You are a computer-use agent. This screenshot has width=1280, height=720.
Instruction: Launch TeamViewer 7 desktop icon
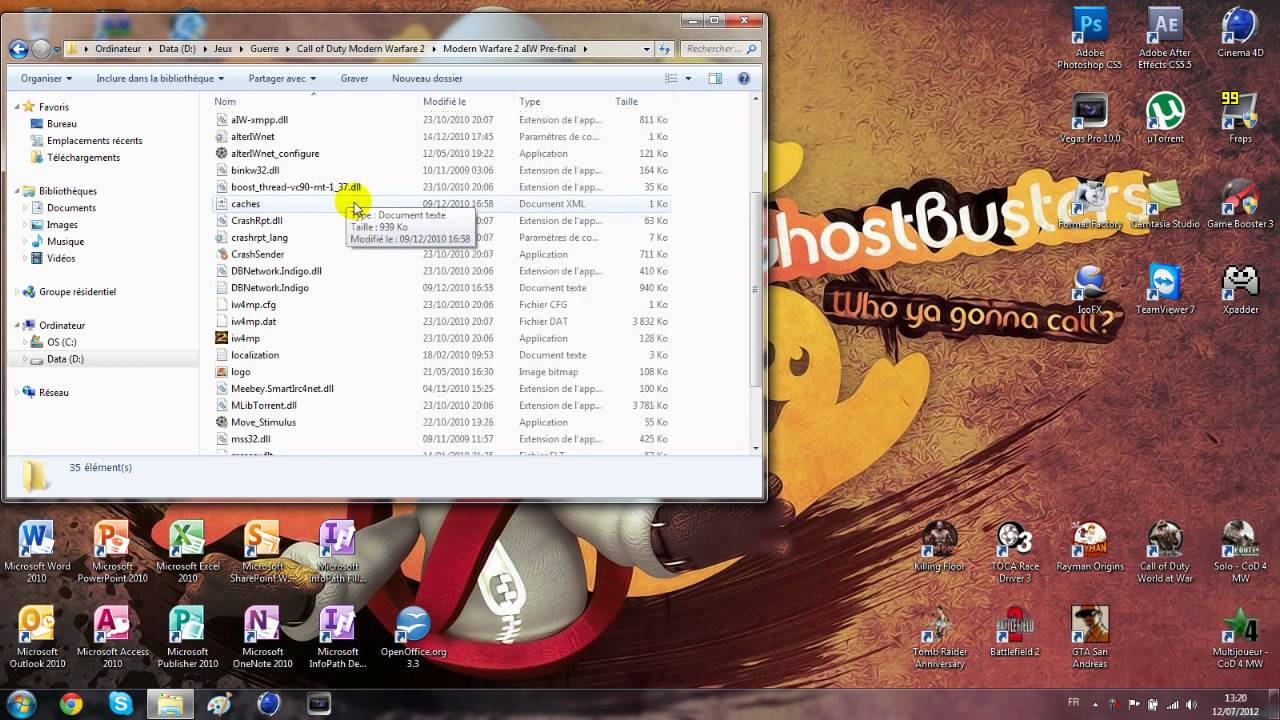click(x=1165, y=290)
